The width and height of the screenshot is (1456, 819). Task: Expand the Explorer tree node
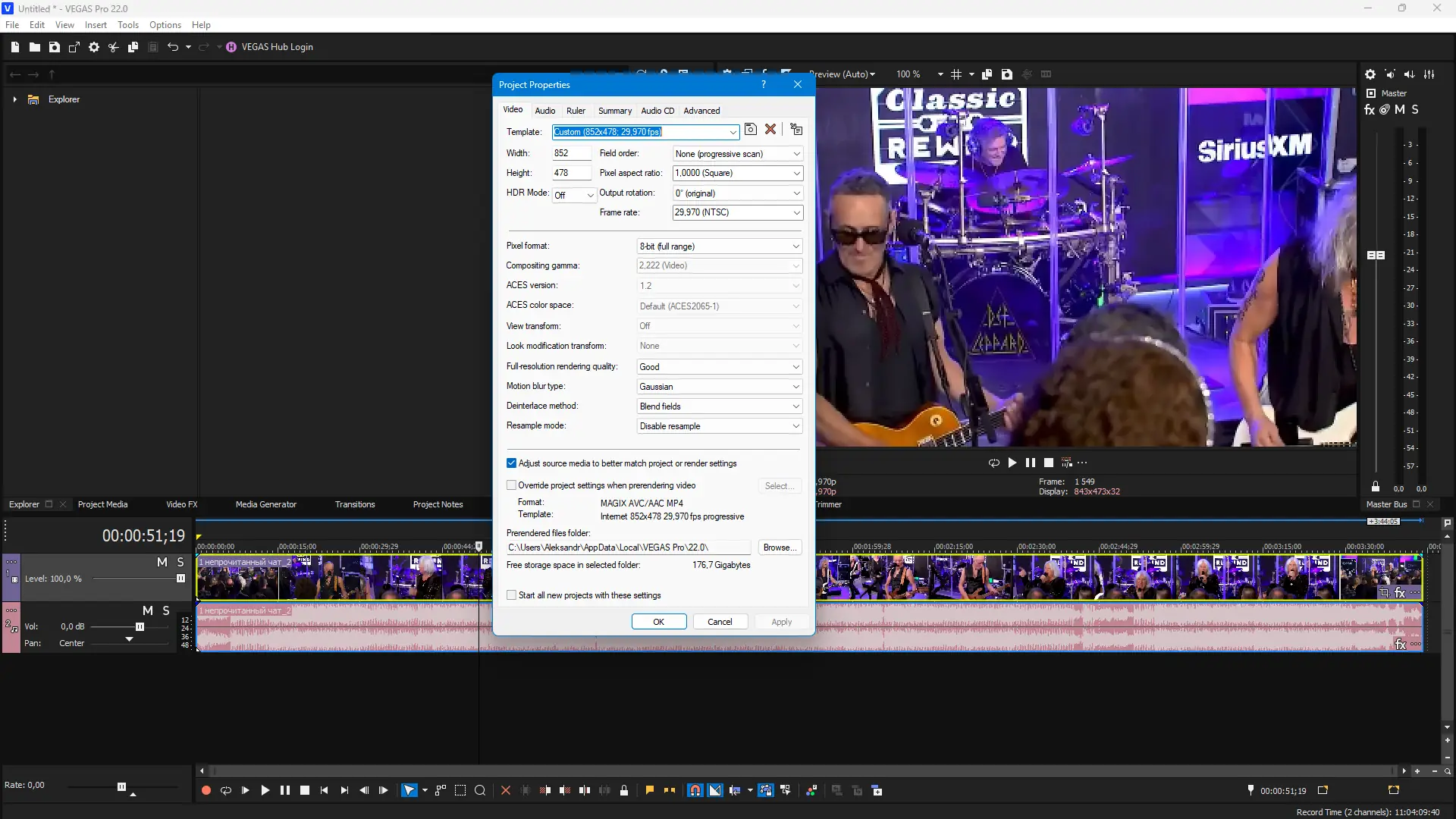tap(14, 99)
